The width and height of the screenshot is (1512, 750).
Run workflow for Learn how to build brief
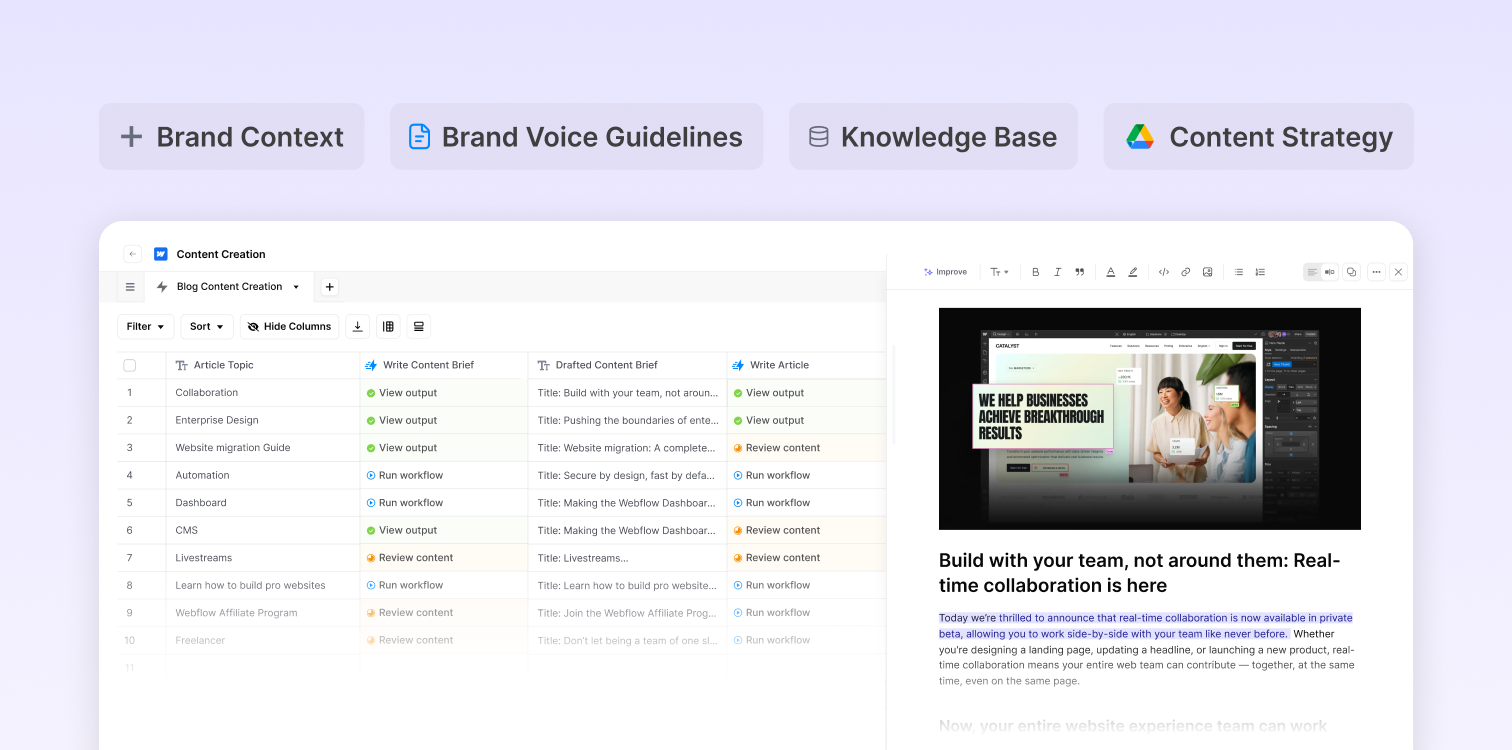pos(405,585)
